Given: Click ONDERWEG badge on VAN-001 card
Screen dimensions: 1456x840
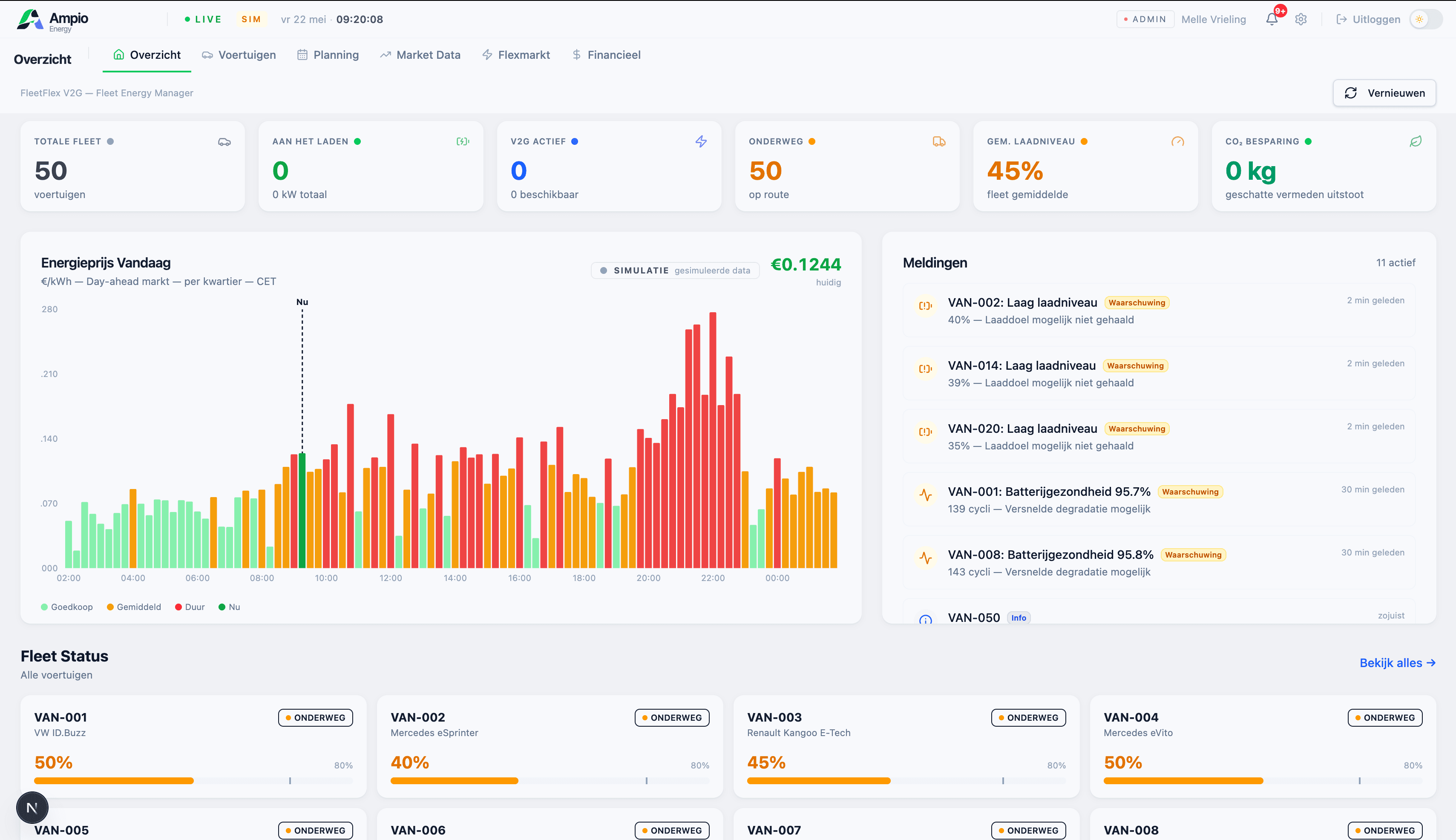Looking at the screenshot, I should (x=316, y=718).
